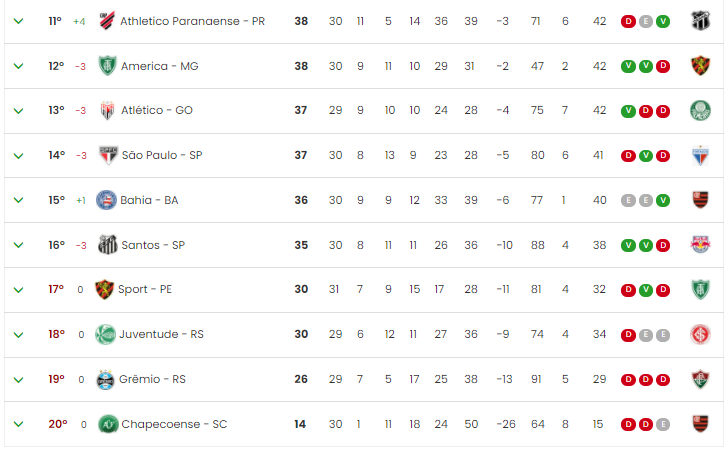Click the Athletico Paranaense club crest

click(x=107, y=21)
